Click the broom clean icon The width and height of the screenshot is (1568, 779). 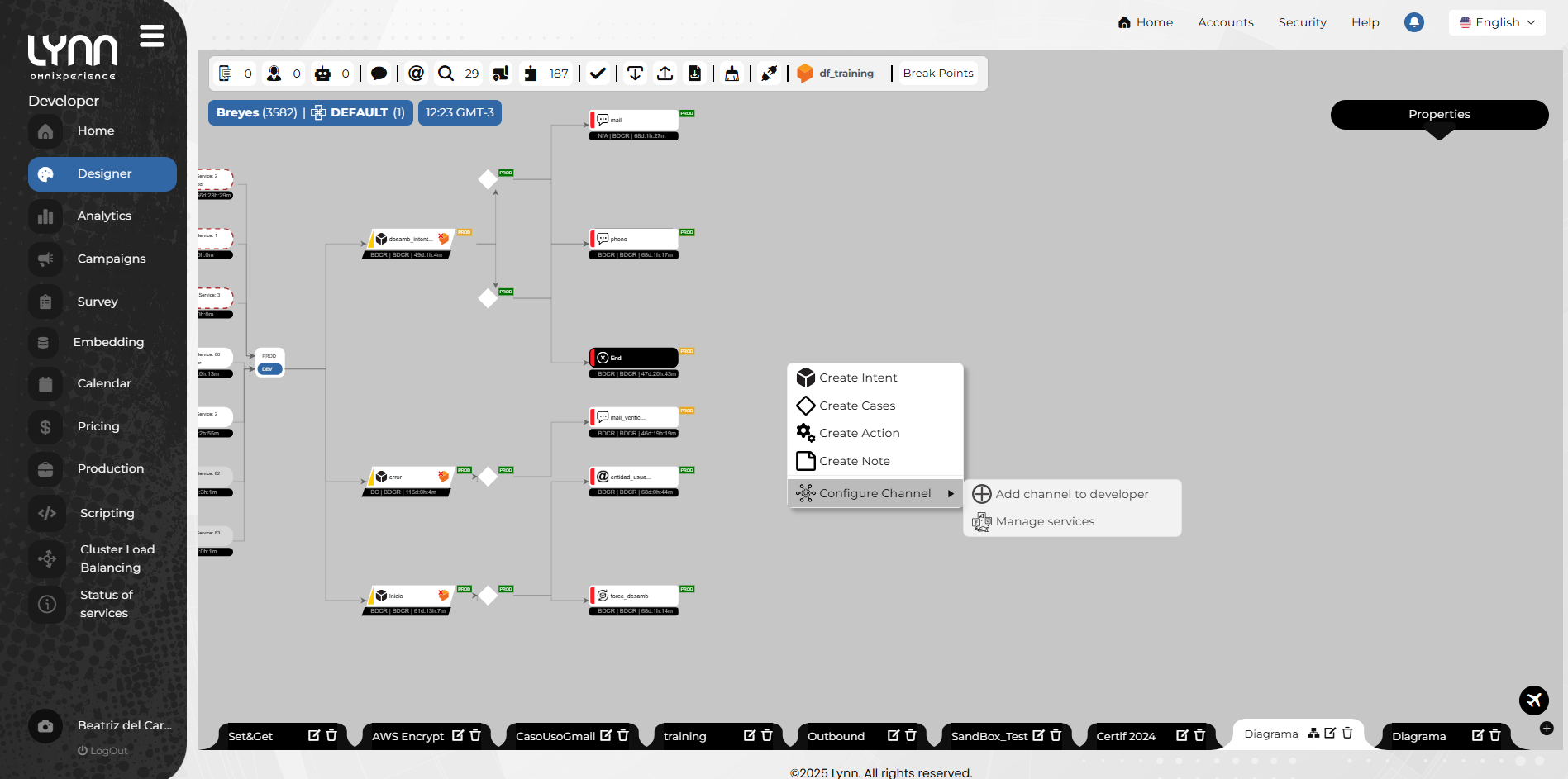pos(732,74)
